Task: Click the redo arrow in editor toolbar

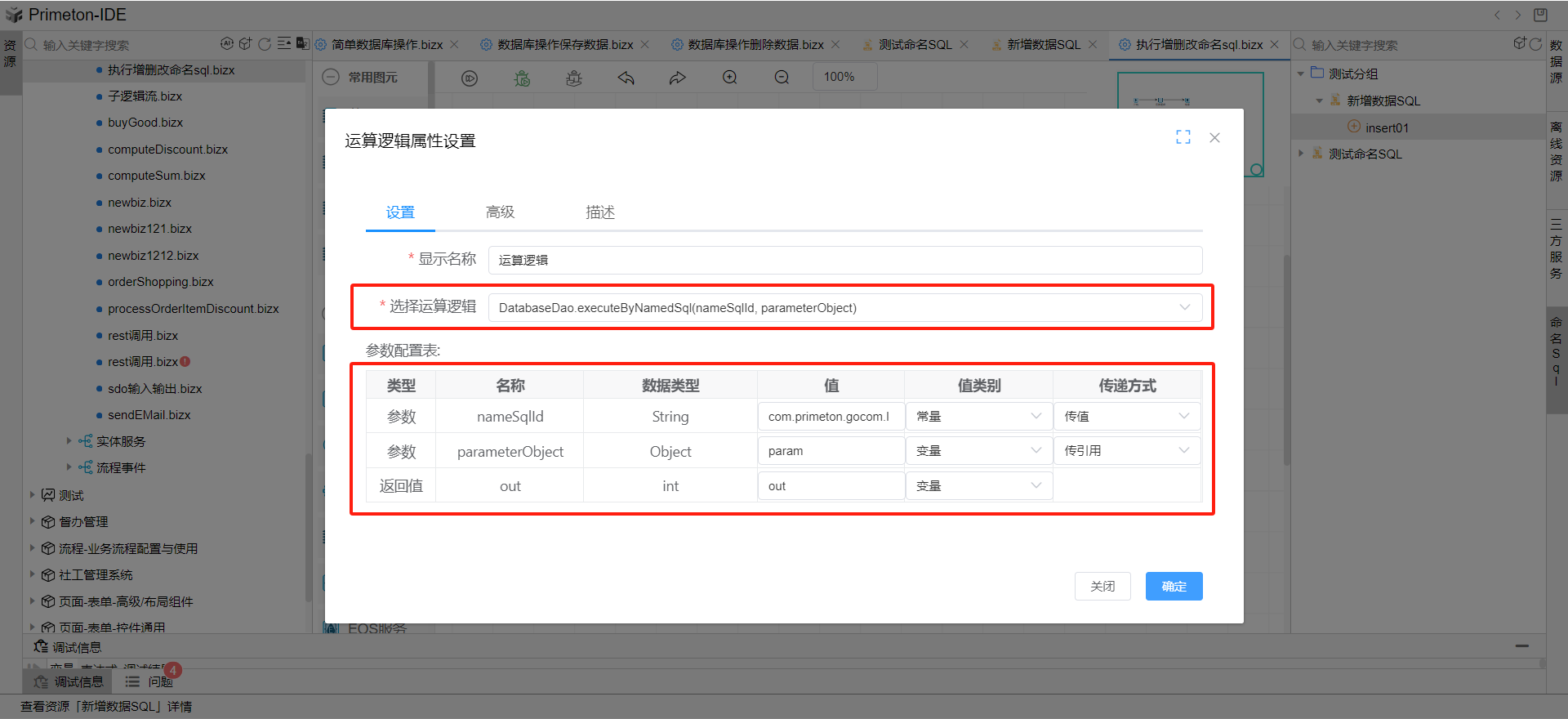Action: click(x=678, y=78)
